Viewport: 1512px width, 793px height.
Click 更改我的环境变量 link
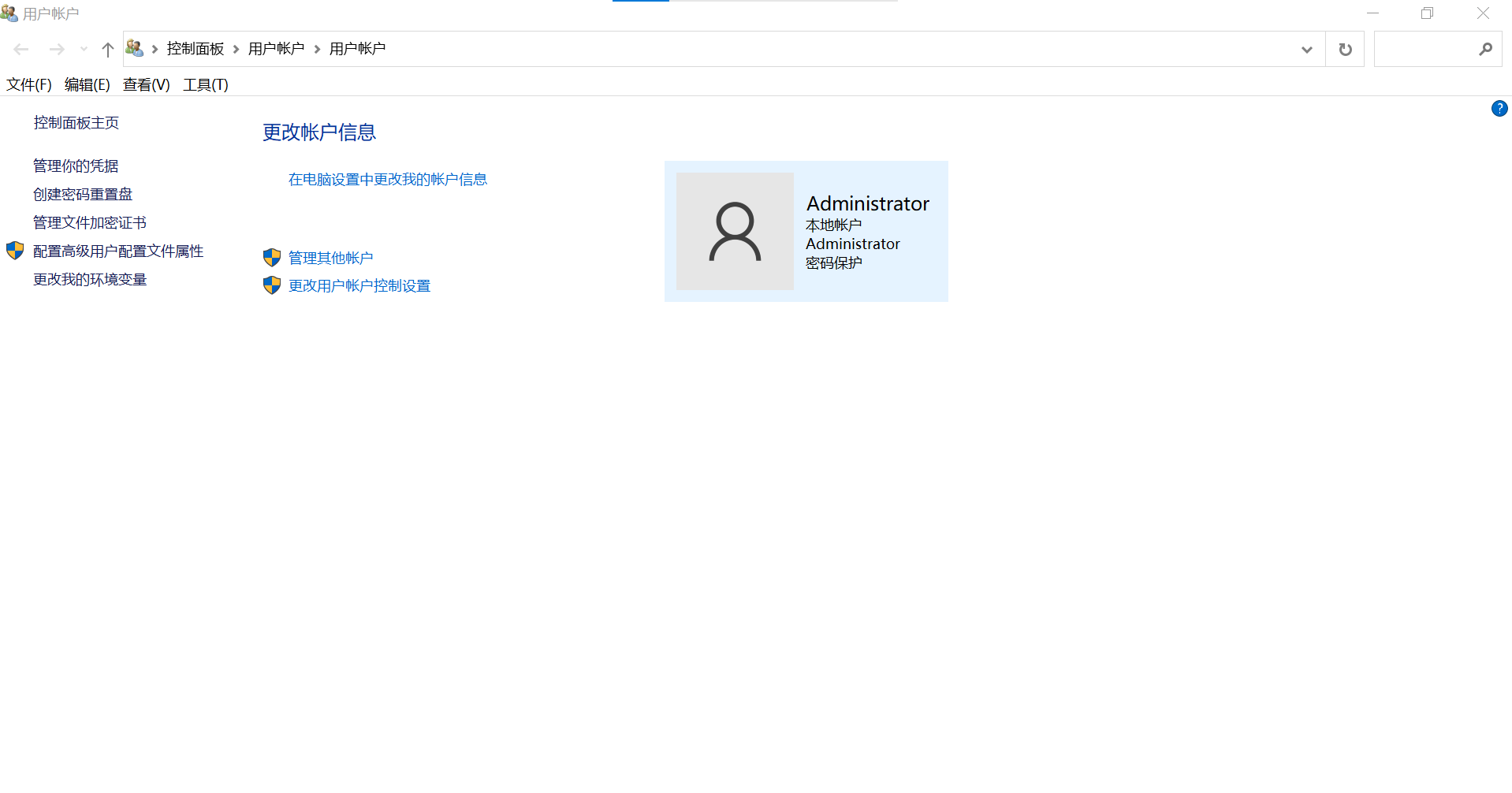point(90,279)
